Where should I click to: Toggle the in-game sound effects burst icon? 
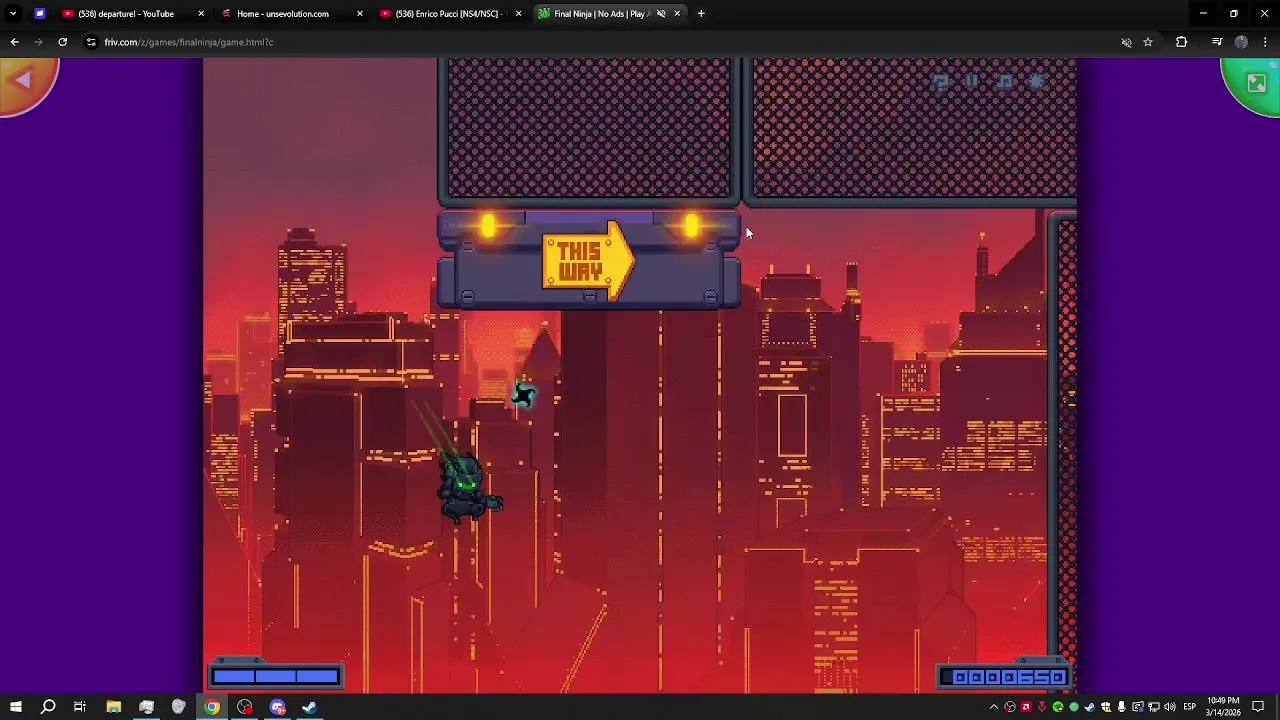pos(1037,82)
